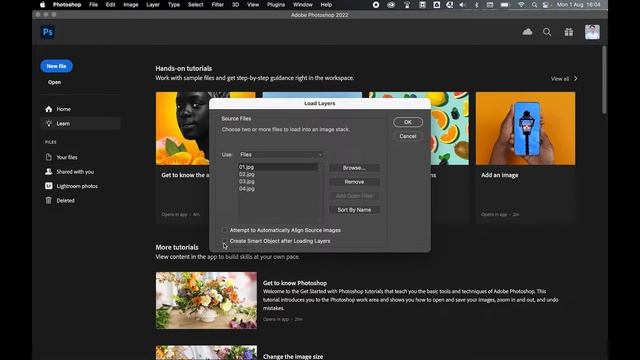This screenshot has height=360, width=640.
Task: Click the Spotlight search icon in menu bar
Action: pyautogui.click(x=534, y=5)
